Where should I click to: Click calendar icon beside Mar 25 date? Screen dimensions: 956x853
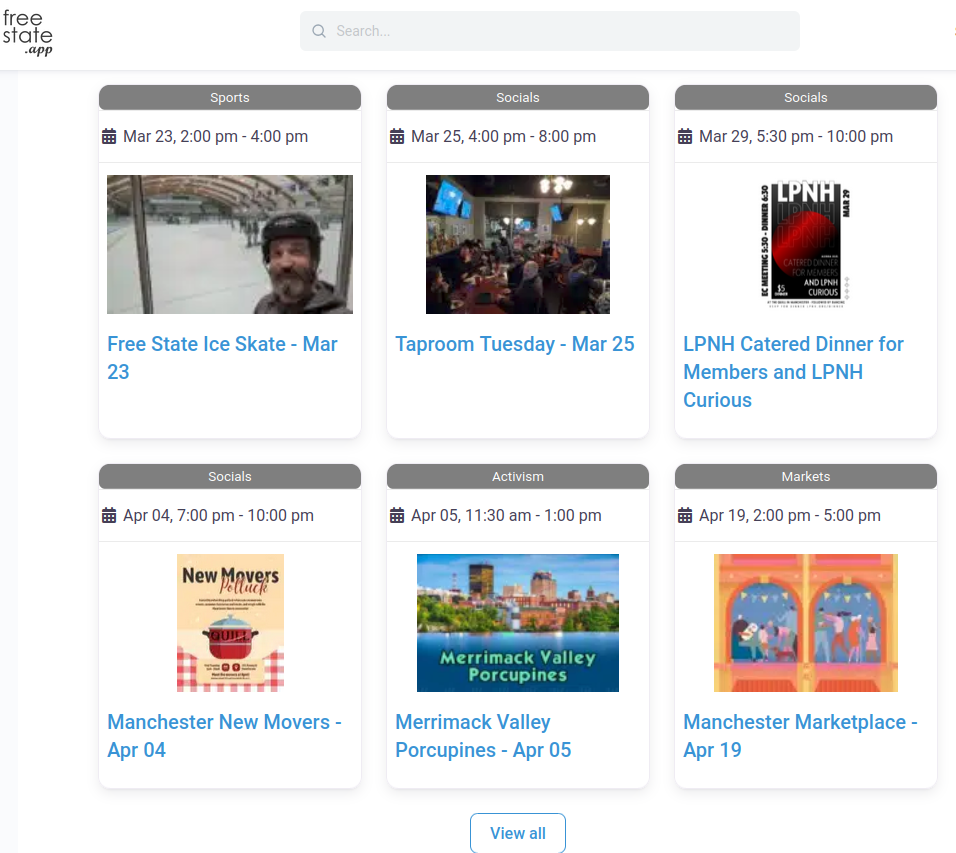point(397,136)
